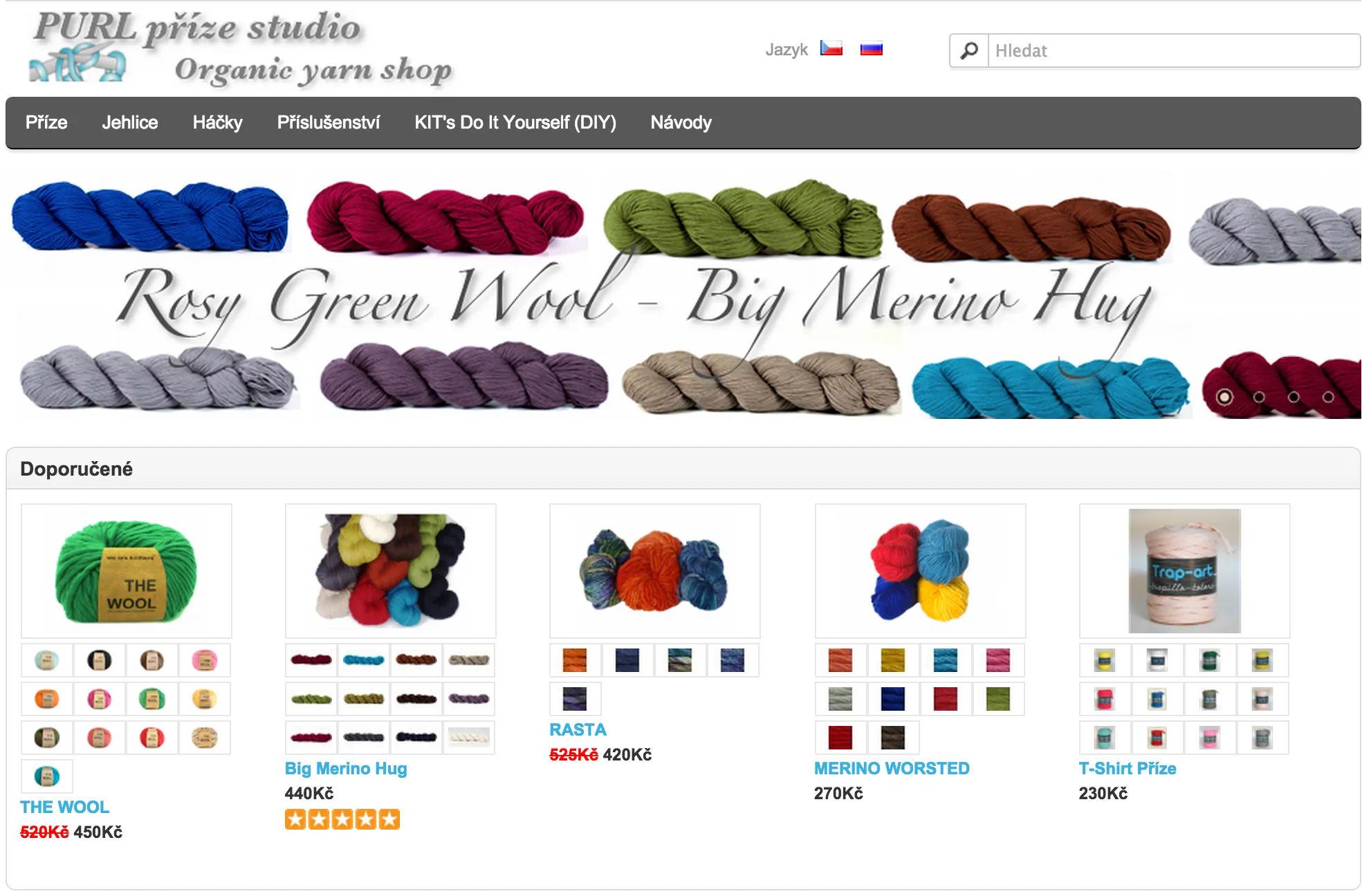Open THE WOOL product link
Screen dimensions: 1371x896
(64, 807)
